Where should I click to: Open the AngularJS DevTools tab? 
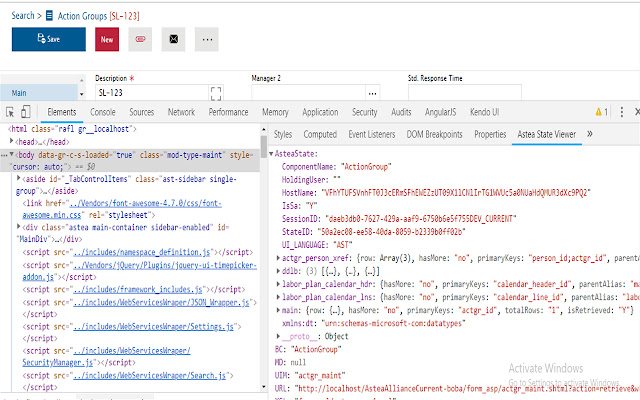440,112
